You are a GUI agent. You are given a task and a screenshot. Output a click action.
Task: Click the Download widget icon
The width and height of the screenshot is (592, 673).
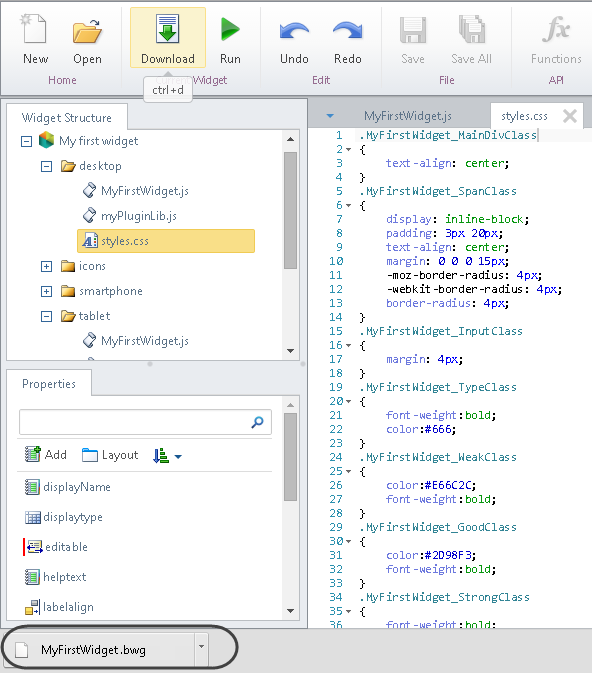click(167, 28)
